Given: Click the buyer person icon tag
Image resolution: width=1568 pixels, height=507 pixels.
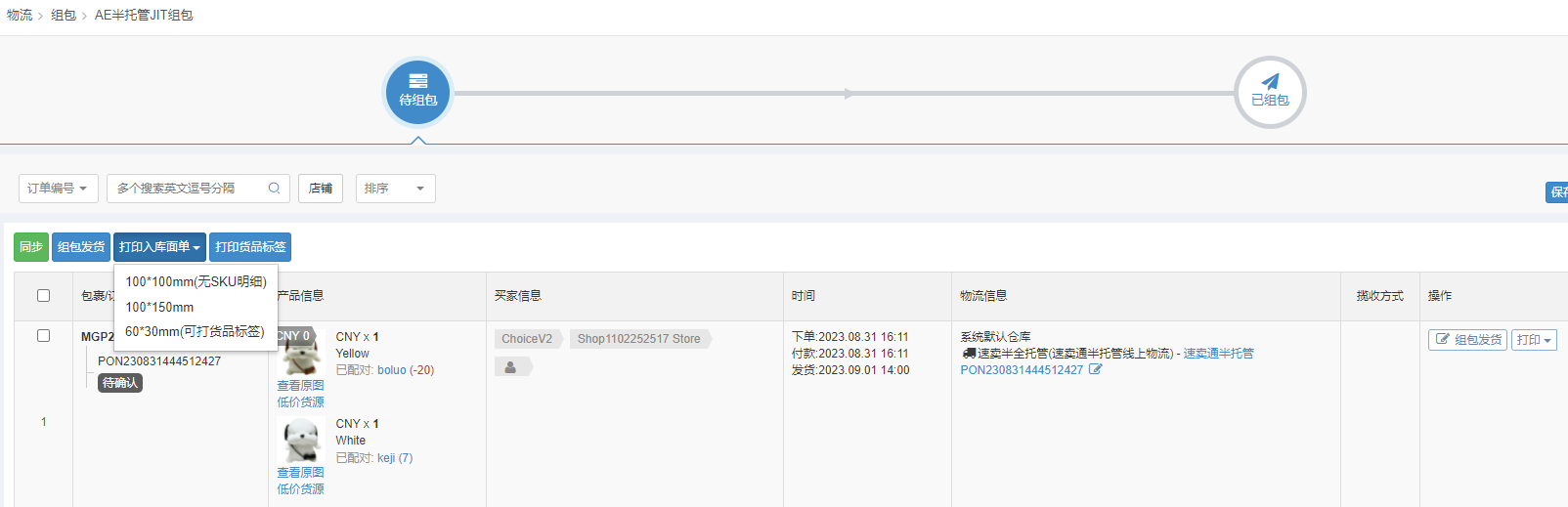Looking at the screenshot, I should [511, 367].
